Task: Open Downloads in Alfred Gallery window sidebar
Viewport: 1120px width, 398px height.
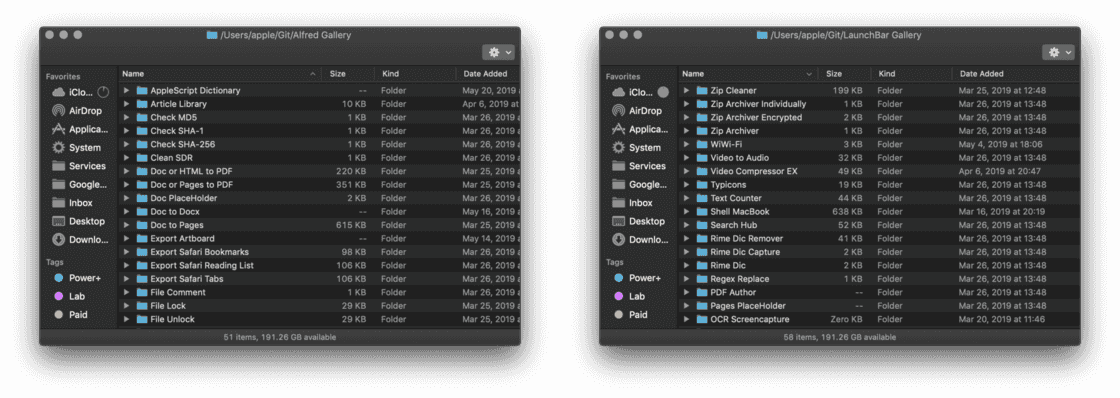Action: point(79,240)
